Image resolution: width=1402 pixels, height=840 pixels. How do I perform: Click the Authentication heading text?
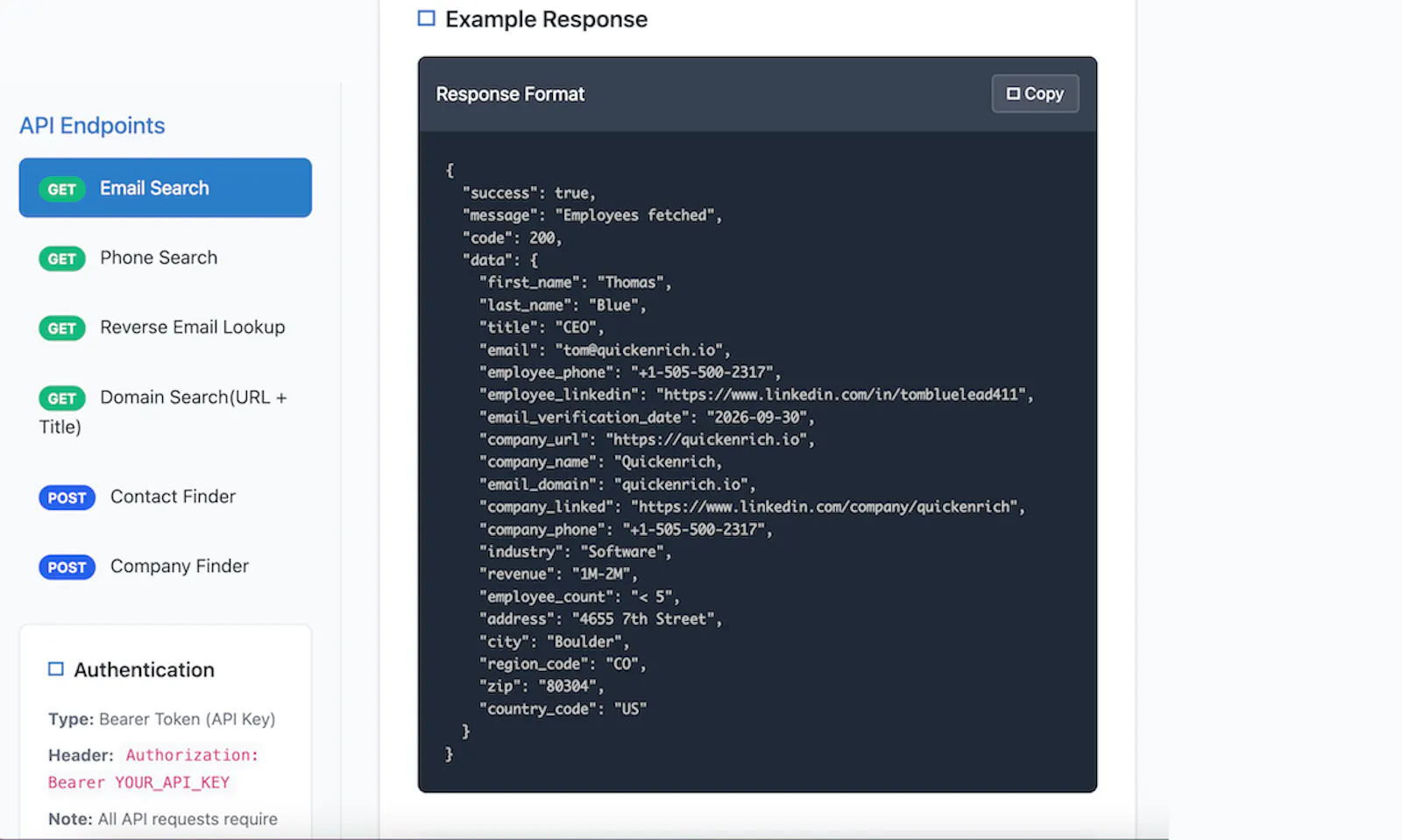coord(145,670)
